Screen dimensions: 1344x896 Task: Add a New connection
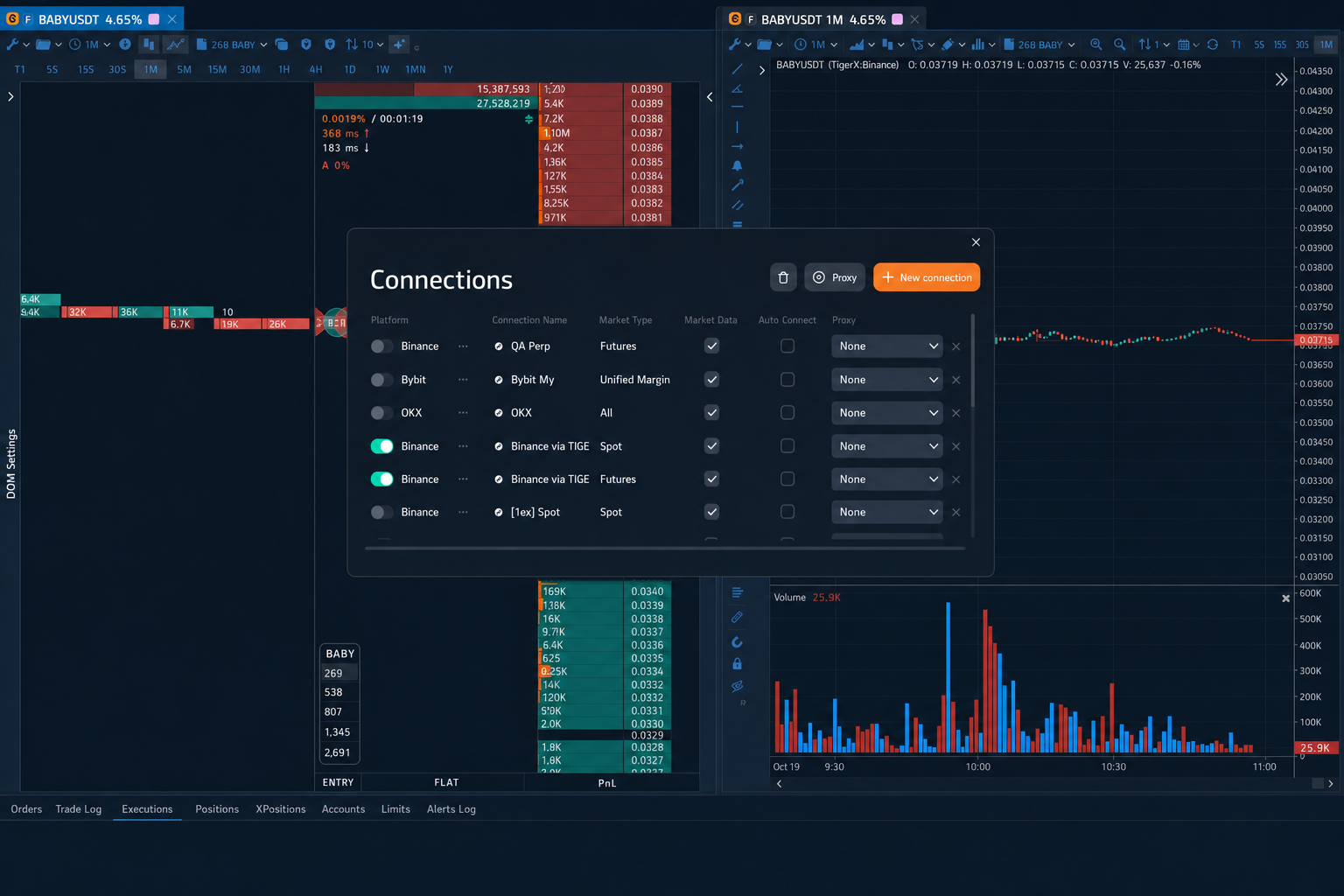click(927, 277)
